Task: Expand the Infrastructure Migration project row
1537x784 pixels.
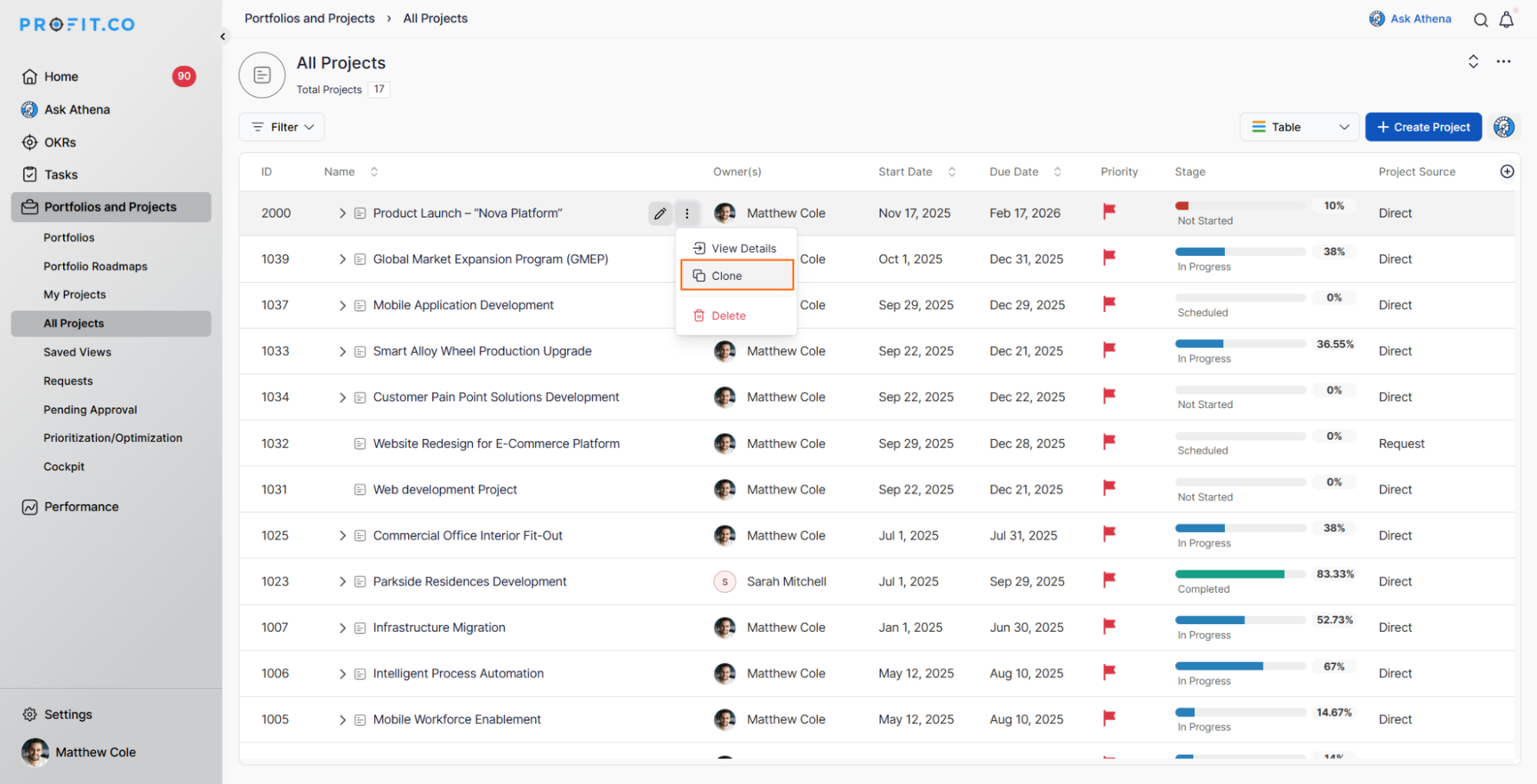Action: pyautogui.click(x=342, y=628)
